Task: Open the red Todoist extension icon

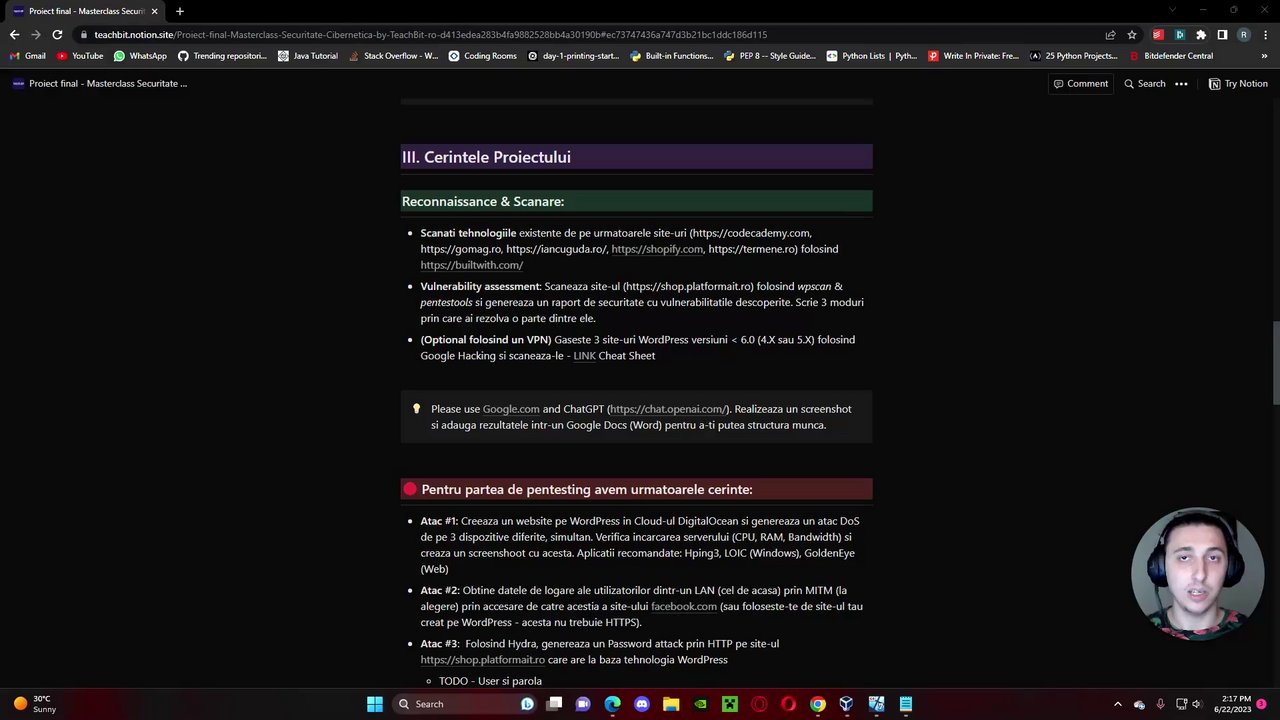Action: tap(1158, 34)
